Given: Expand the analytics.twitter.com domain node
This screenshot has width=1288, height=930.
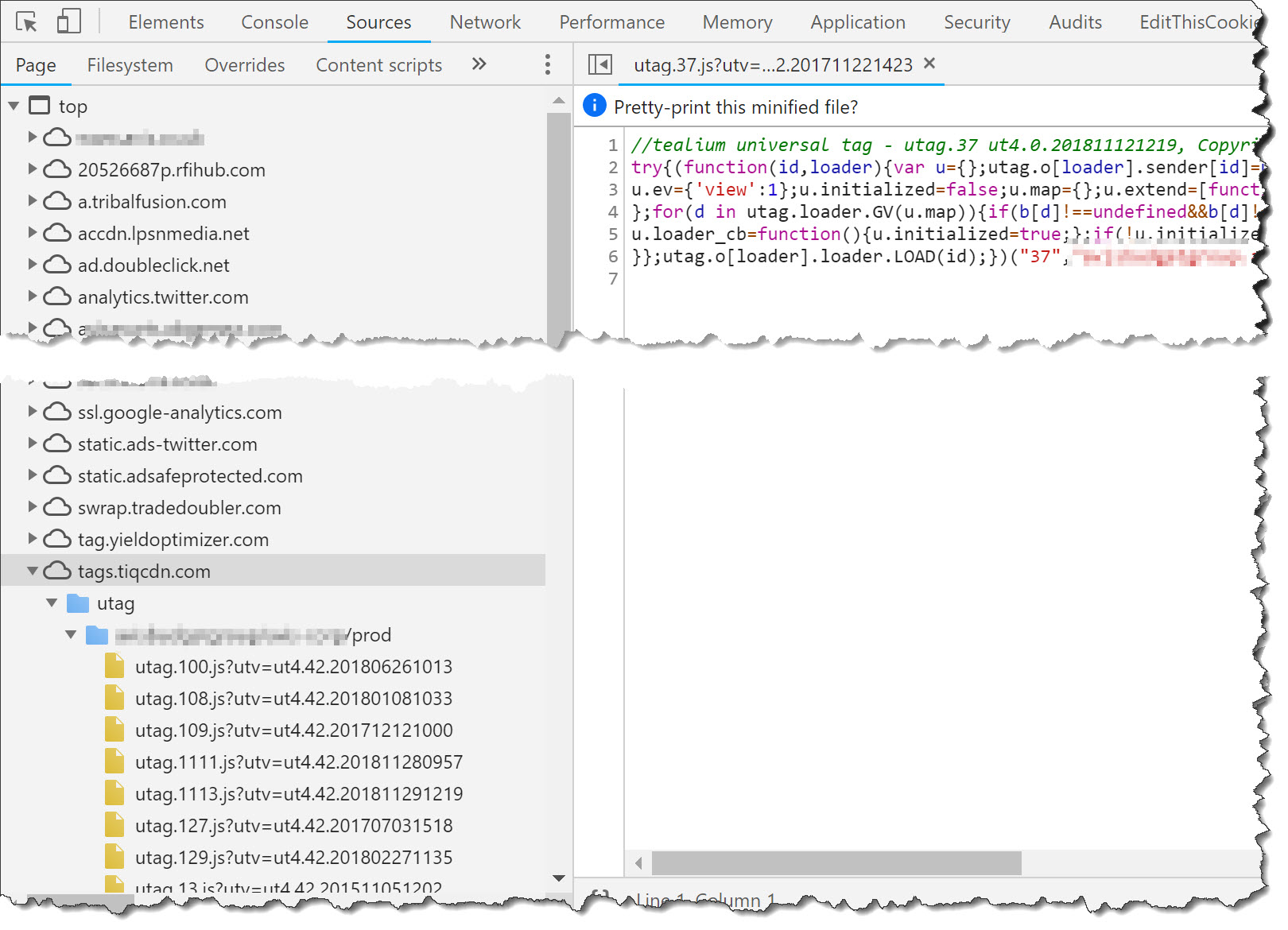Looking at the screenshot, I should pyautogui.click(x=33, y=296).
